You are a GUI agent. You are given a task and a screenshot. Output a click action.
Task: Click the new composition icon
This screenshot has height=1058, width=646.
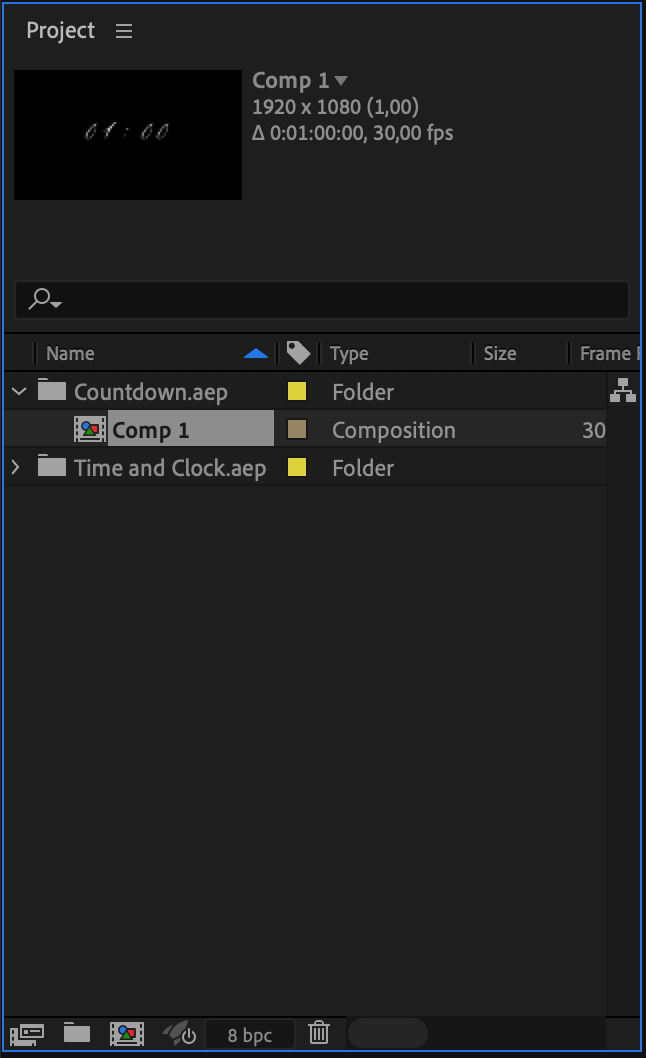coord(127,1034)
